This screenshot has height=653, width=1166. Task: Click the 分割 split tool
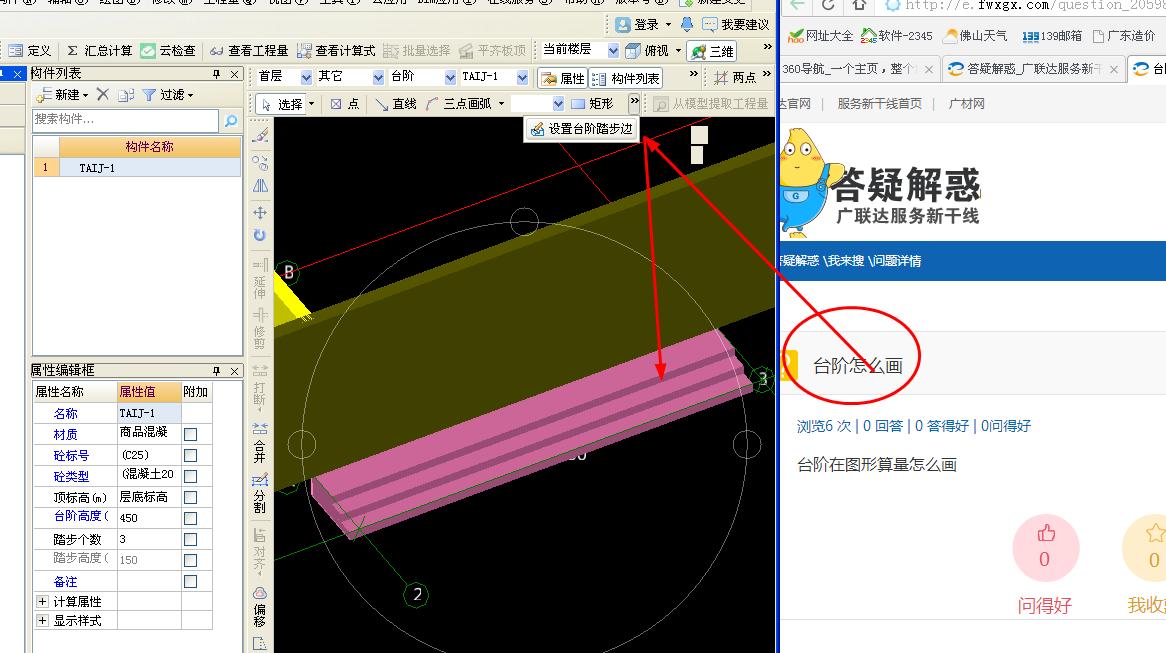260,494
